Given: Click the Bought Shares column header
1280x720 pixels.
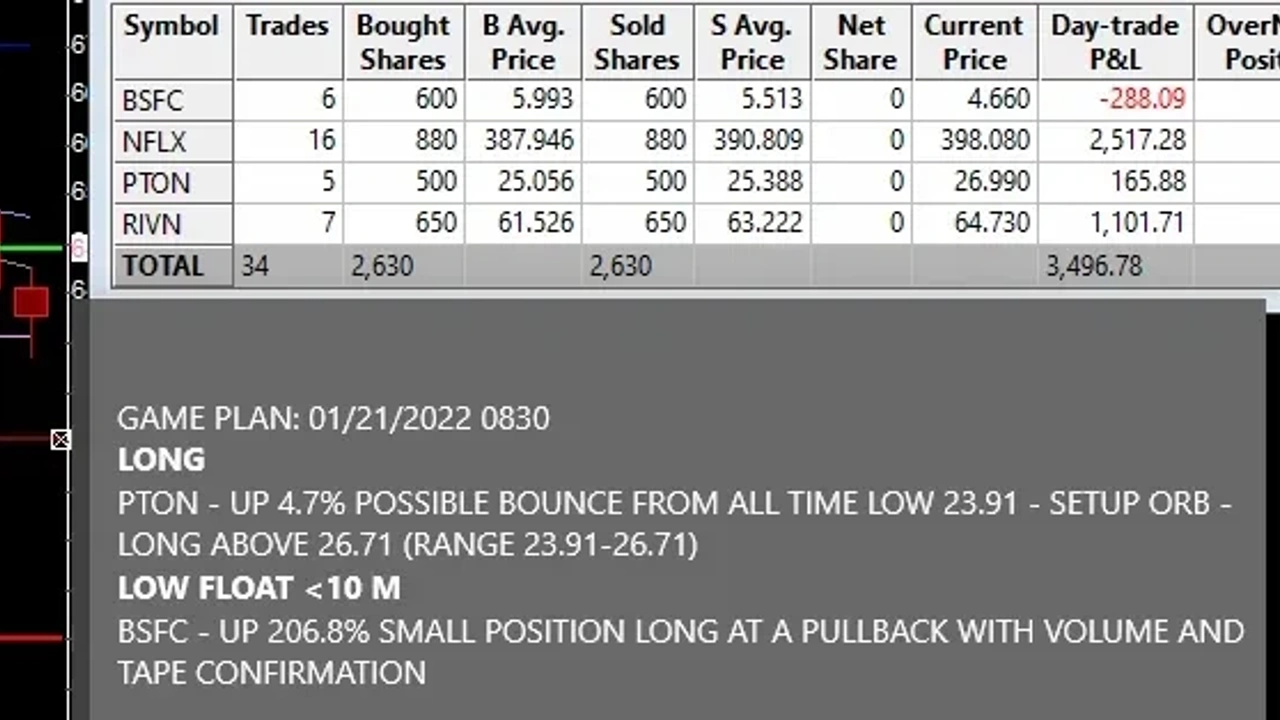Looking at the screenshot, I should pyautogui.click(x=403, y=42).
